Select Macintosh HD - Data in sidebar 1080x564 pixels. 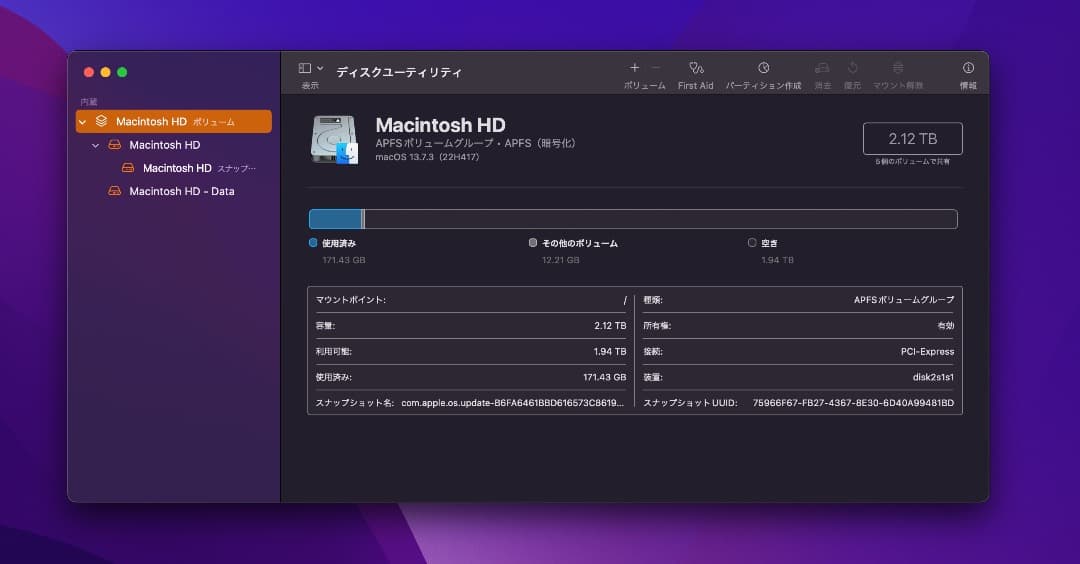(174, 191)
